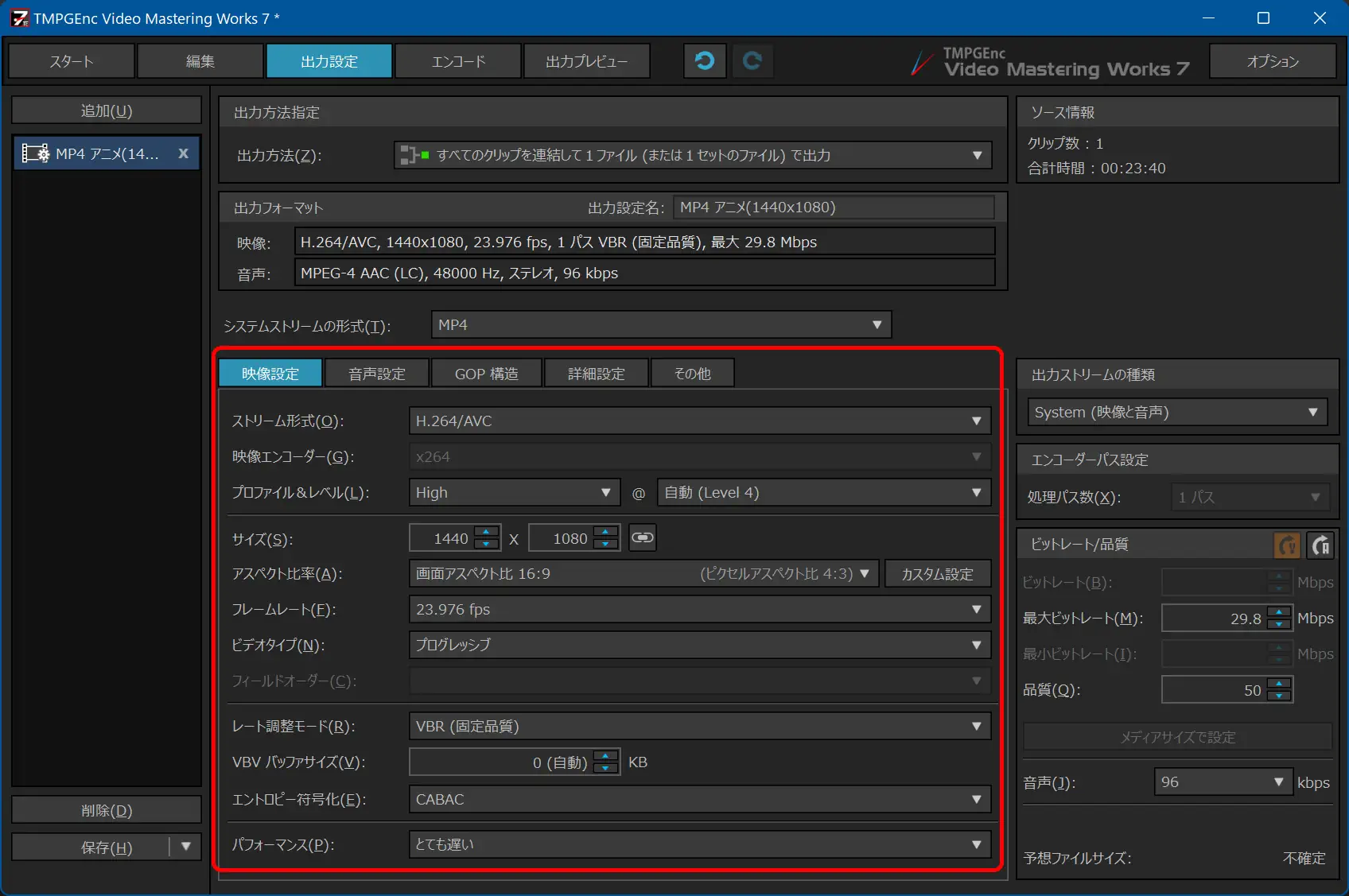Open the アスペクト比率 16:9 dropdown

(x=643, y=573)
